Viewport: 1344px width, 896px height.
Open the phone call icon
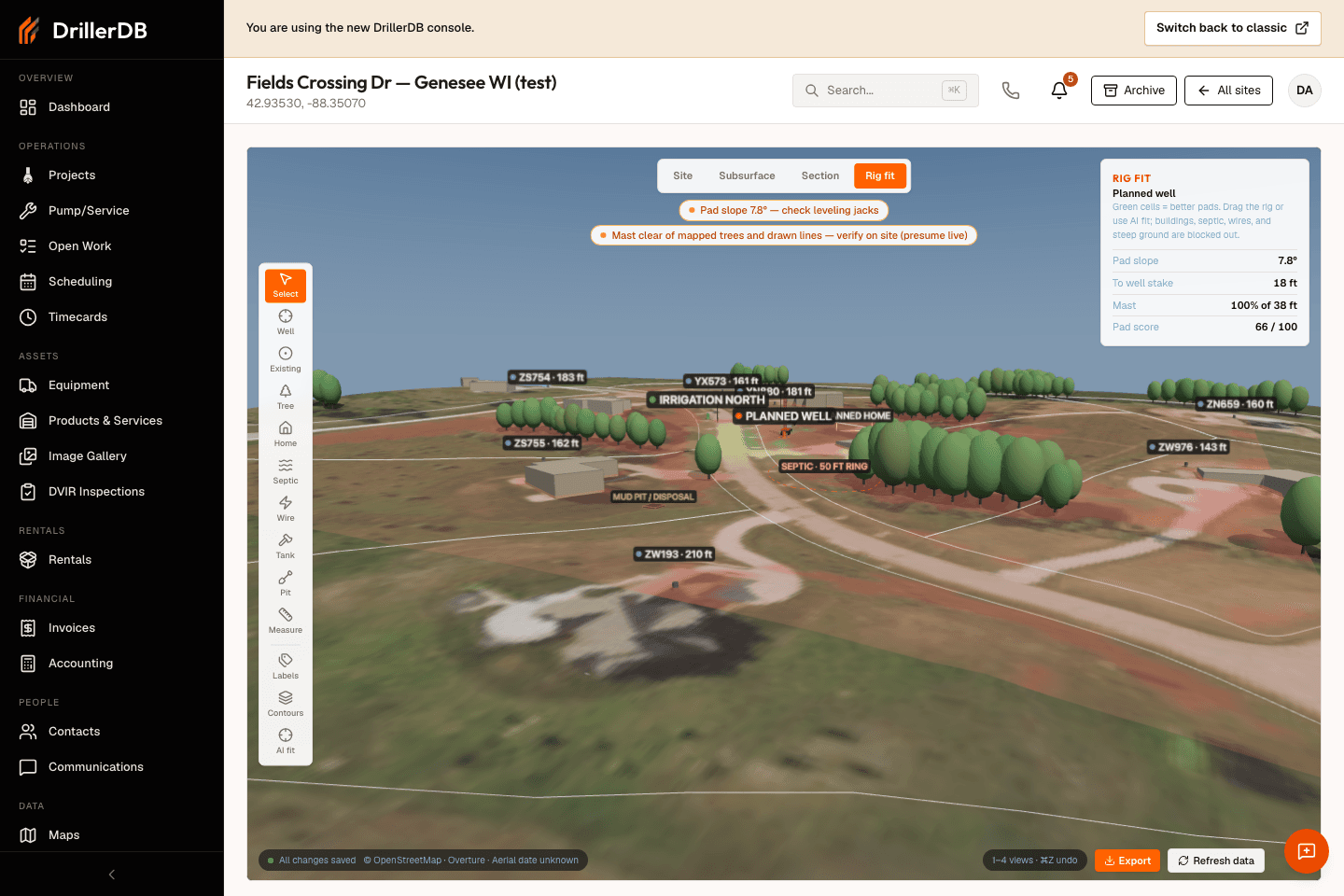click(x=1011, y=91)
